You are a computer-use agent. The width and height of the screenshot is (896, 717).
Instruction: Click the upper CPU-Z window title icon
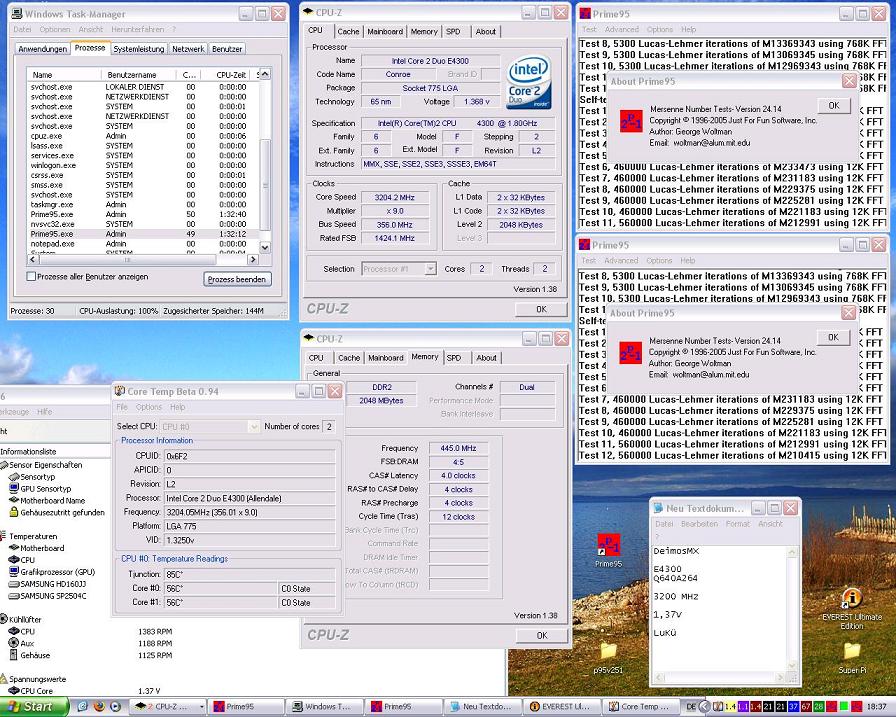[x=308, y=12]
